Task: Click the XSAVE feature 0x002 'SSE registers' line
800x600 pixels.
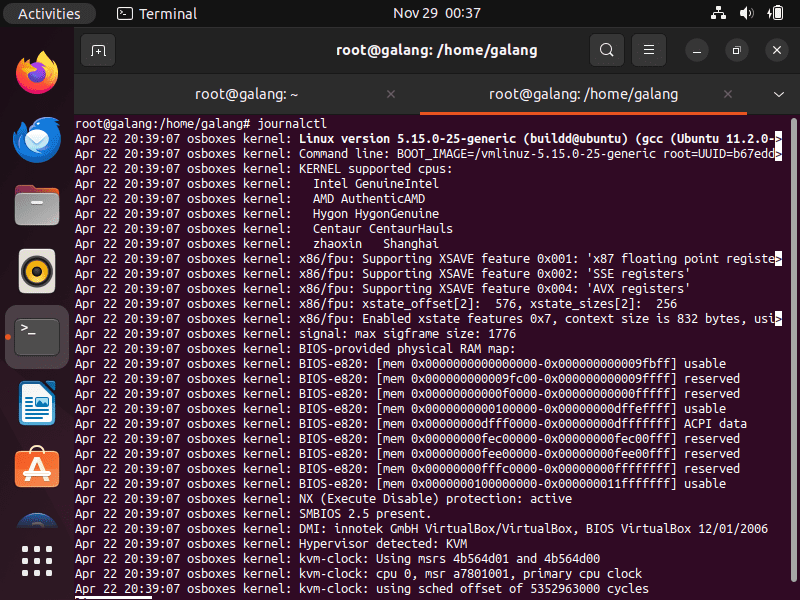Action: click(382, 274)
